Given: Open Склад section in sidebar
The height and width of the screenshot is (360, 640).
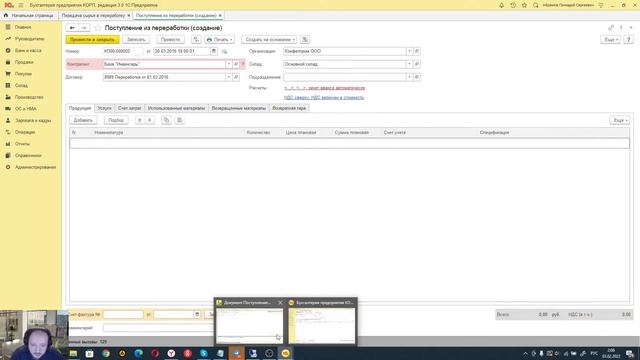Looking at the screenshot, I should coord(21,85).
